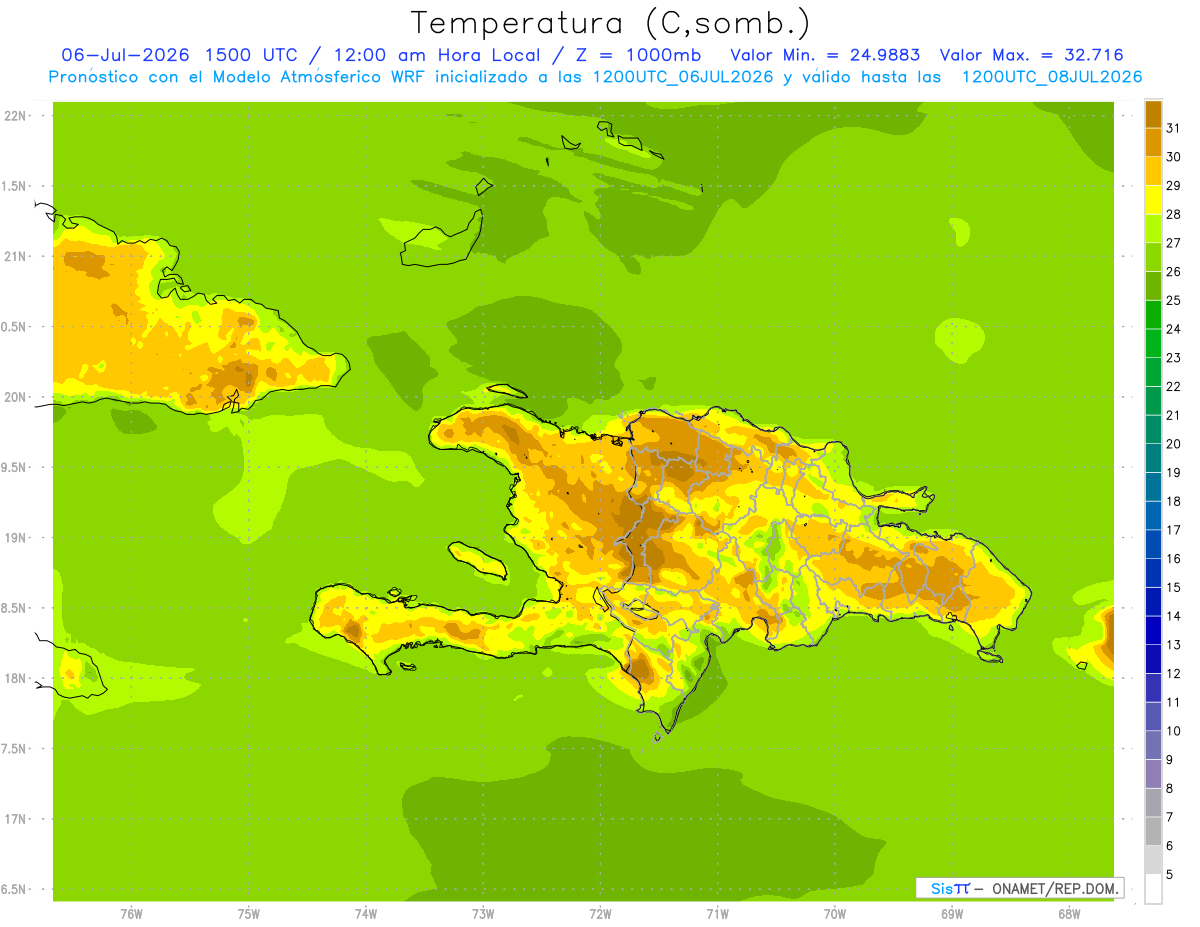Screen dimensions: 1200x927
Task: Pick the gray legend band between 6 and 7
Action: 1153,831
